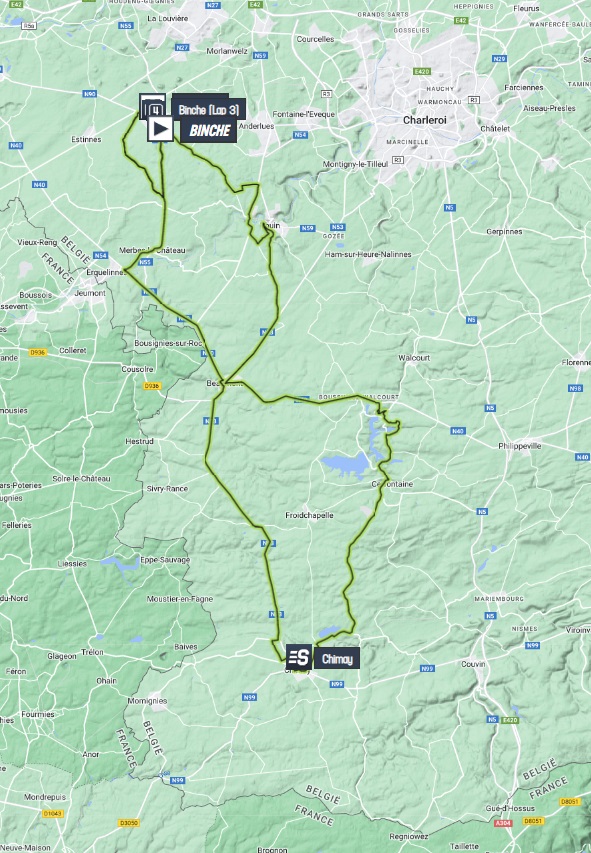Image resolution: width=591 pixels, height=853 pixels.
Task: Click the Chimay location label
Action: click(337, 659)
